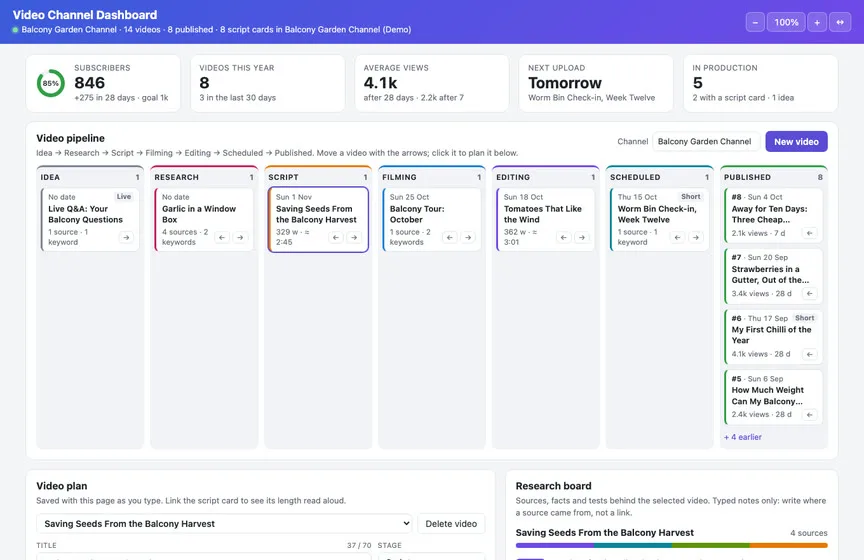
Task: Move Balcony Tour: October card back
Action: [450, 238]
